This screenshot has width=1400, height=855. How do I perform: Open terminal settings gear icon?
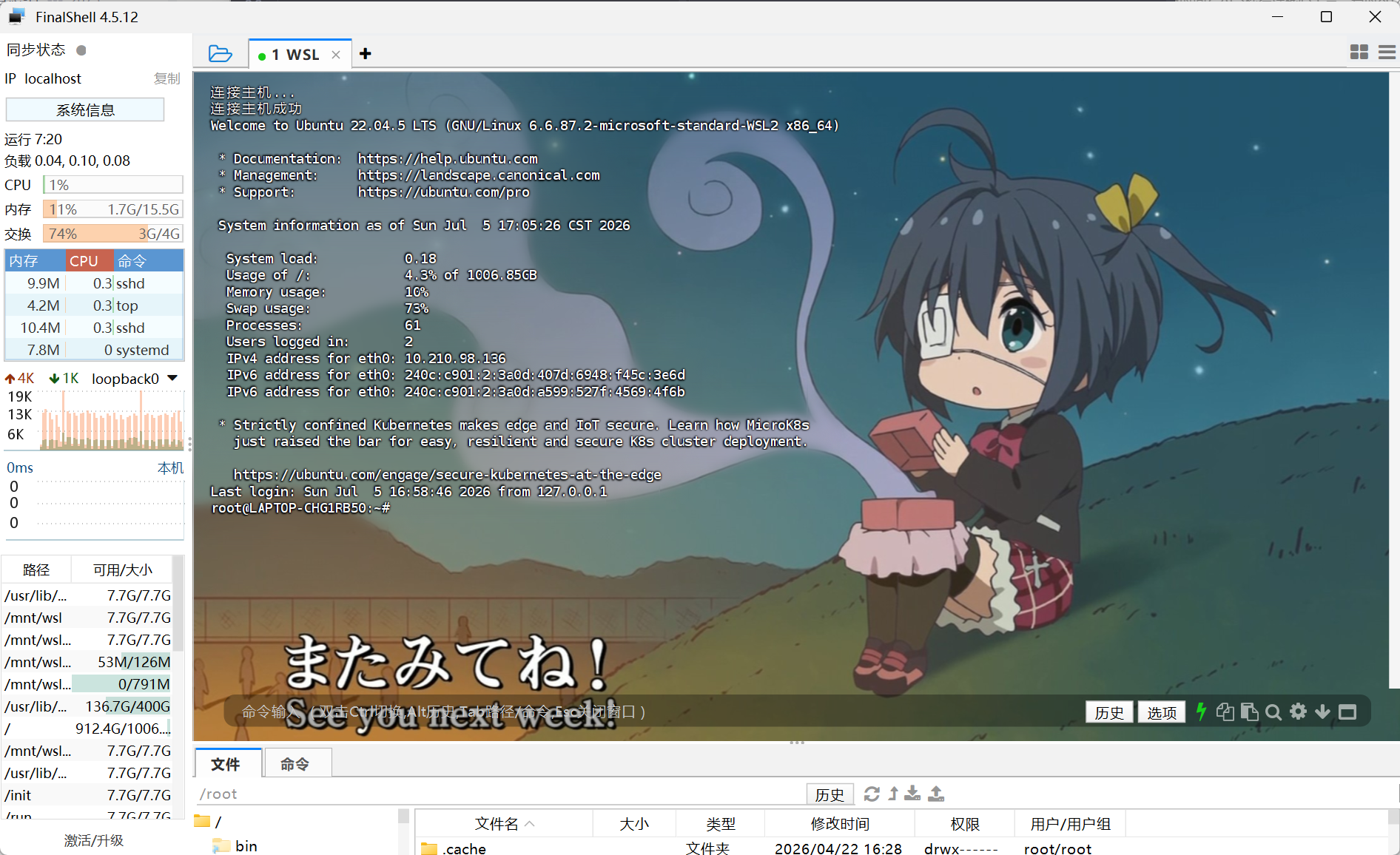click(x=1299, y=712)
